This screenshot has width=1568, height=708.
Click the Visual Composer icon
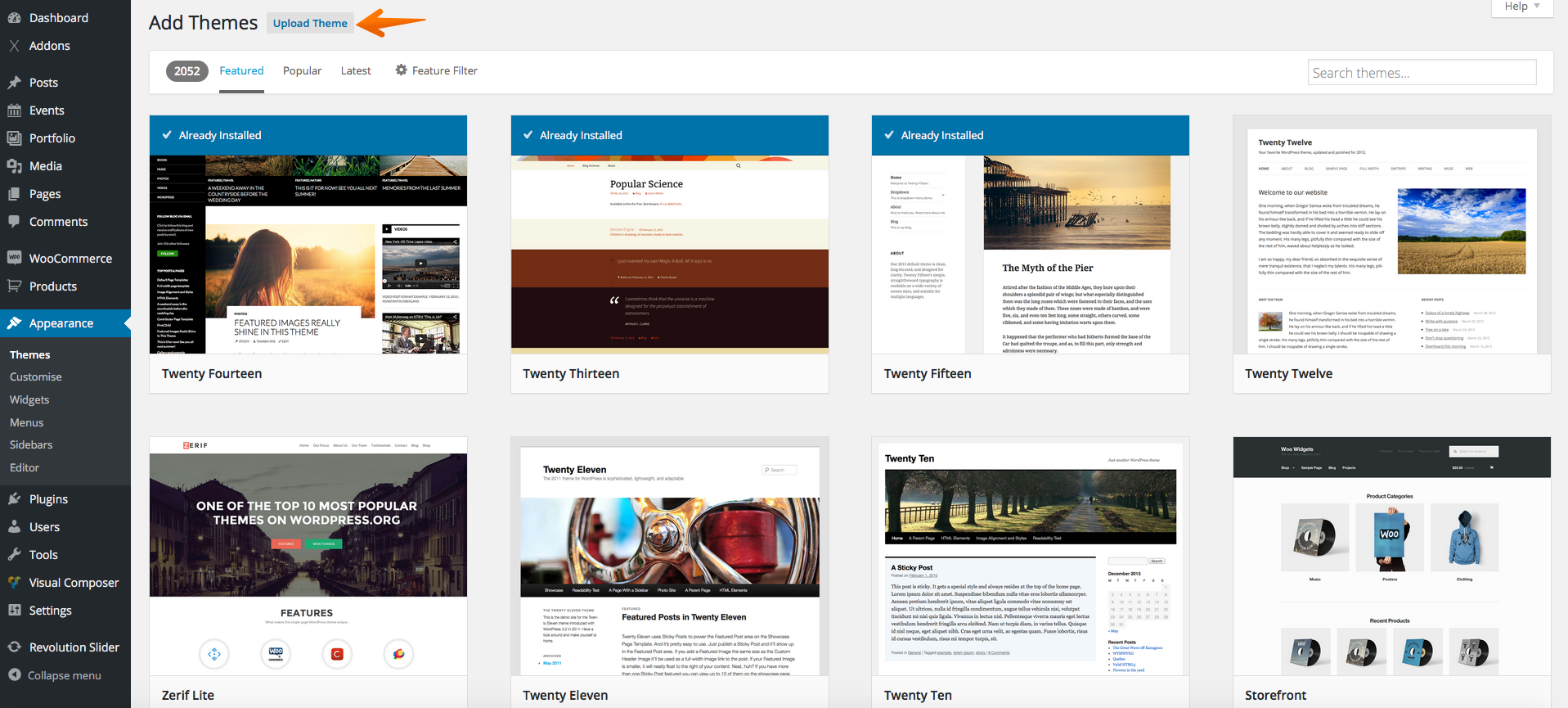tap(14, 583)
